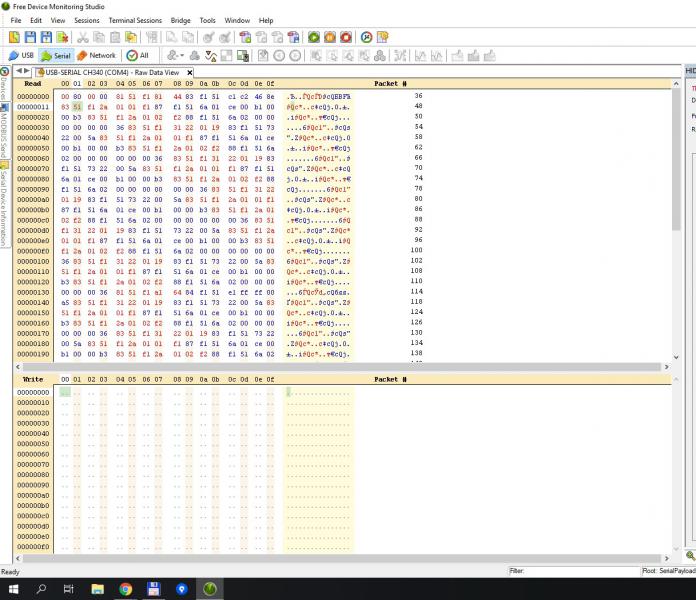The image size is (696, 600).
Task: Click the green Start monitoring button
Action: click(313, 37)
